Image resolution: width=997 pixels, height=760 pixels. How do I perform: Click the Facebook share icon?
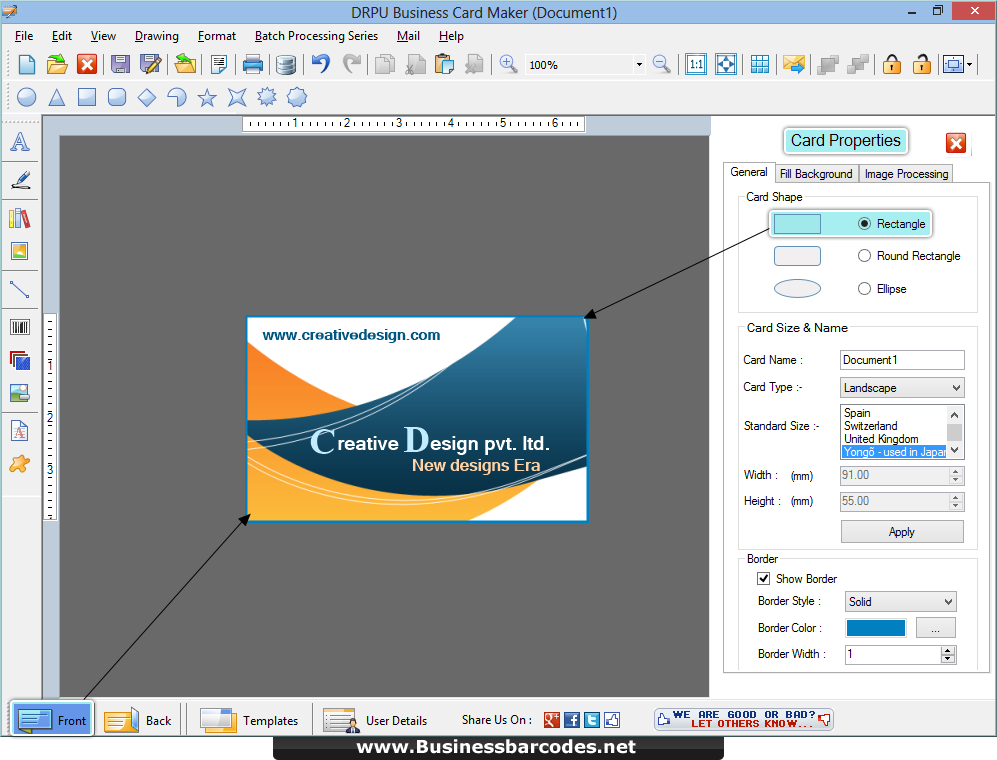point(572,720)
